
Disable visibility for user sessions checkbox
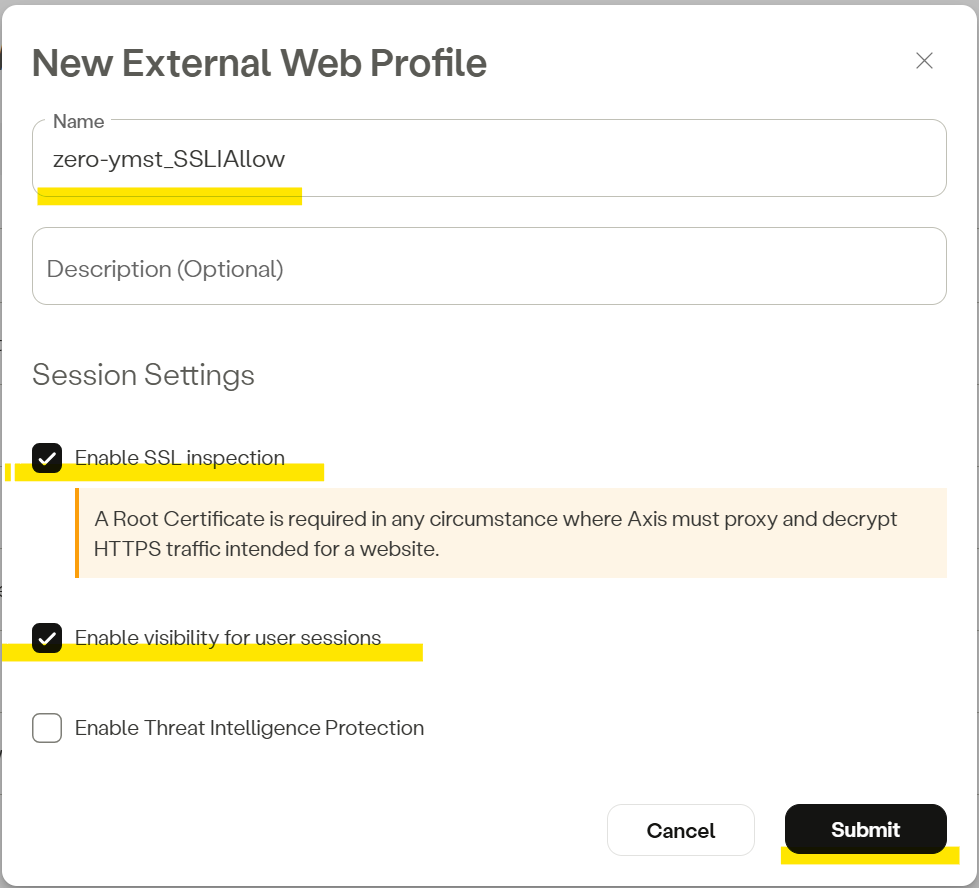coord(47,638)
